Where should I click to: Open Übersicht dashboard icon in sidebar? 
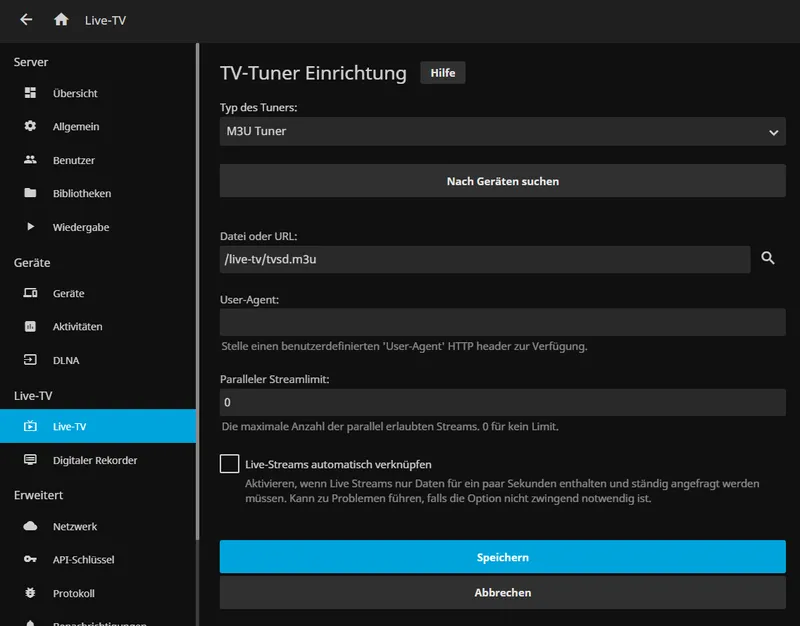(x=30, y=94)
